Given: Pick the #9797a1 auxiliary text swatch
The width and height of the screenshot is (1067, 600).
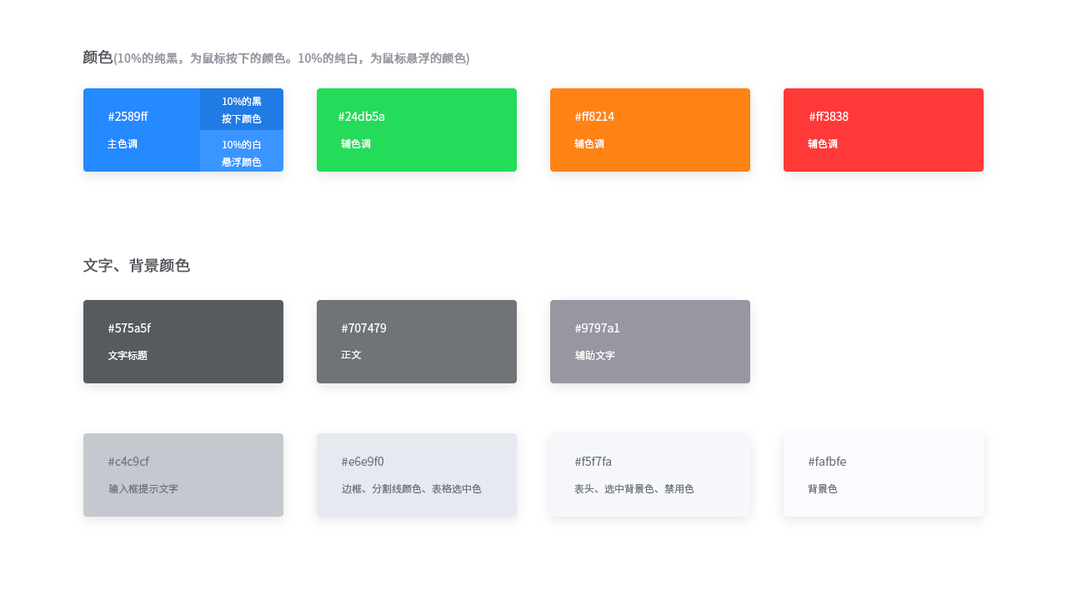Looking at the screenshot, I should 650,341.
